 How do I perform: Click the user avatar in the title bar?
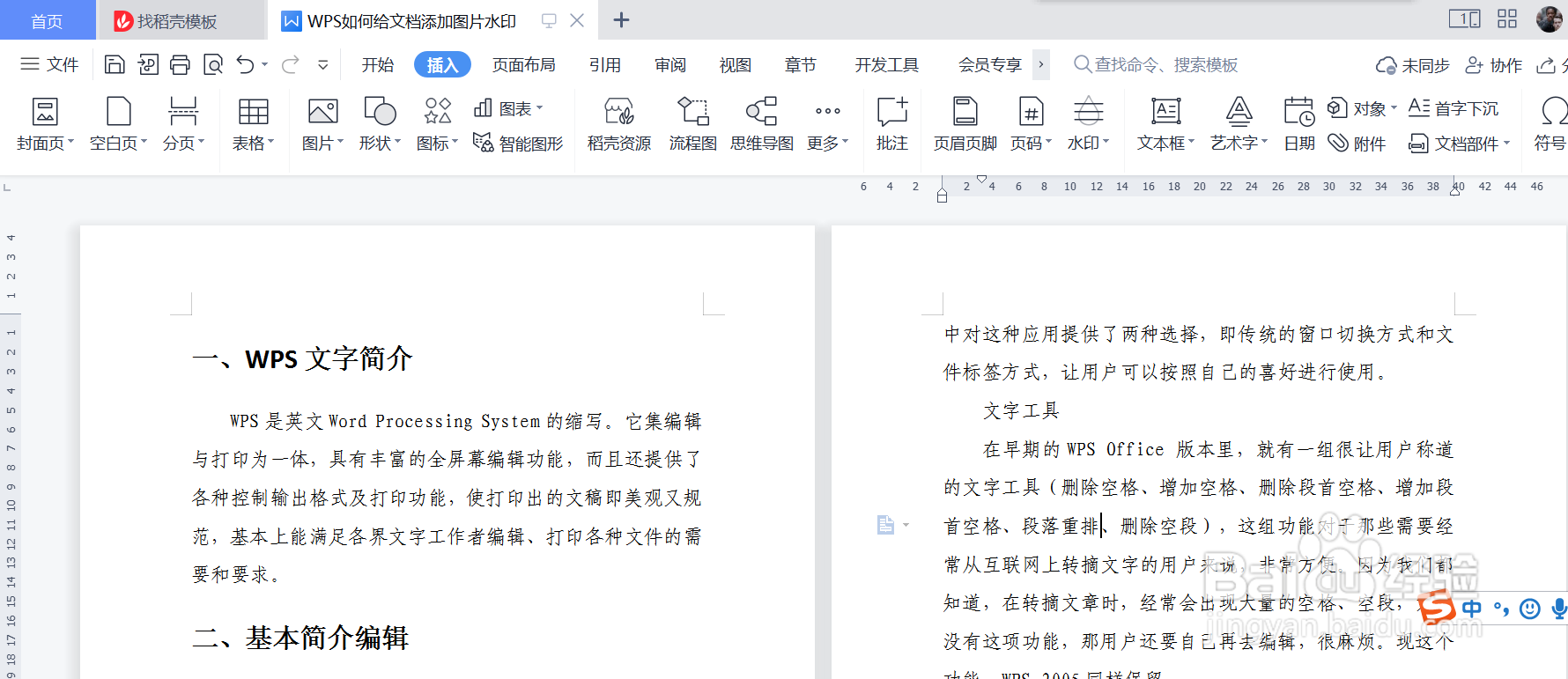(x=1549, y=18)
